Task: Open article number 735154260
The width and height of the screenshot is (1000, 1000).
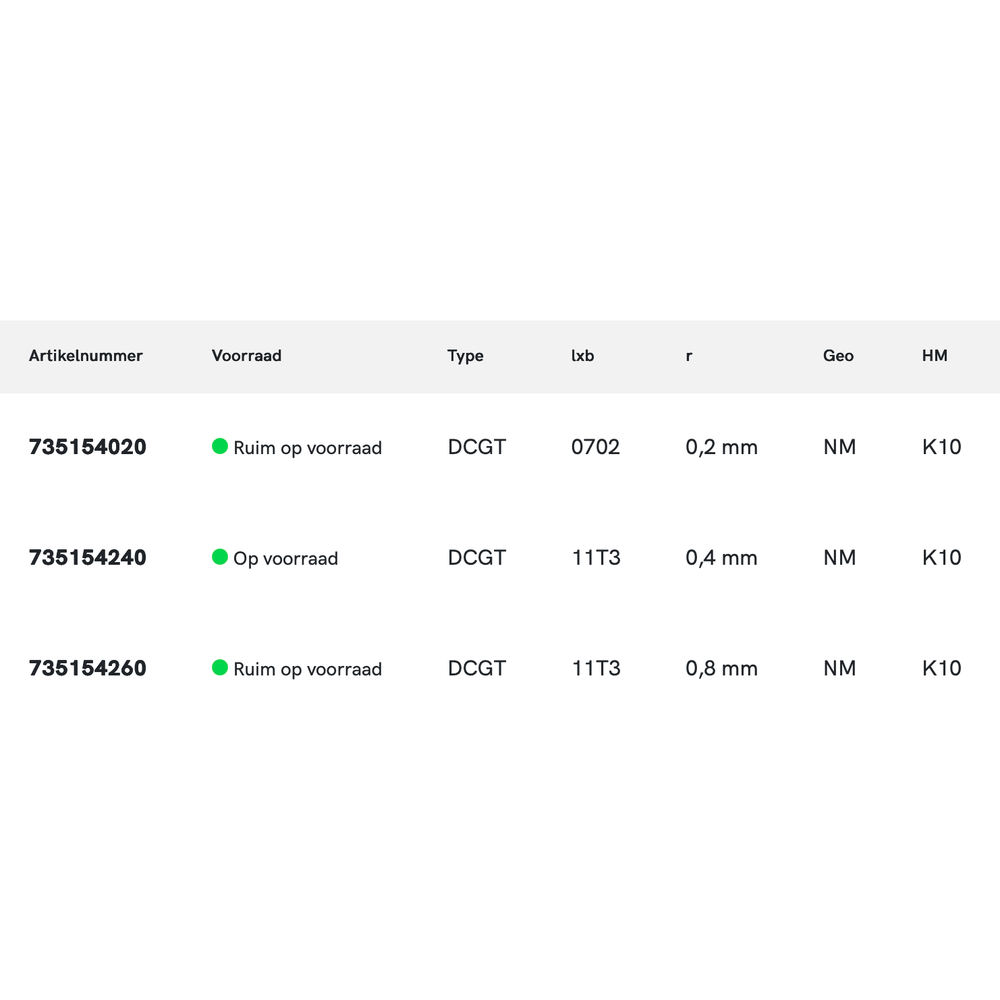Action: [x=88, y=668]
